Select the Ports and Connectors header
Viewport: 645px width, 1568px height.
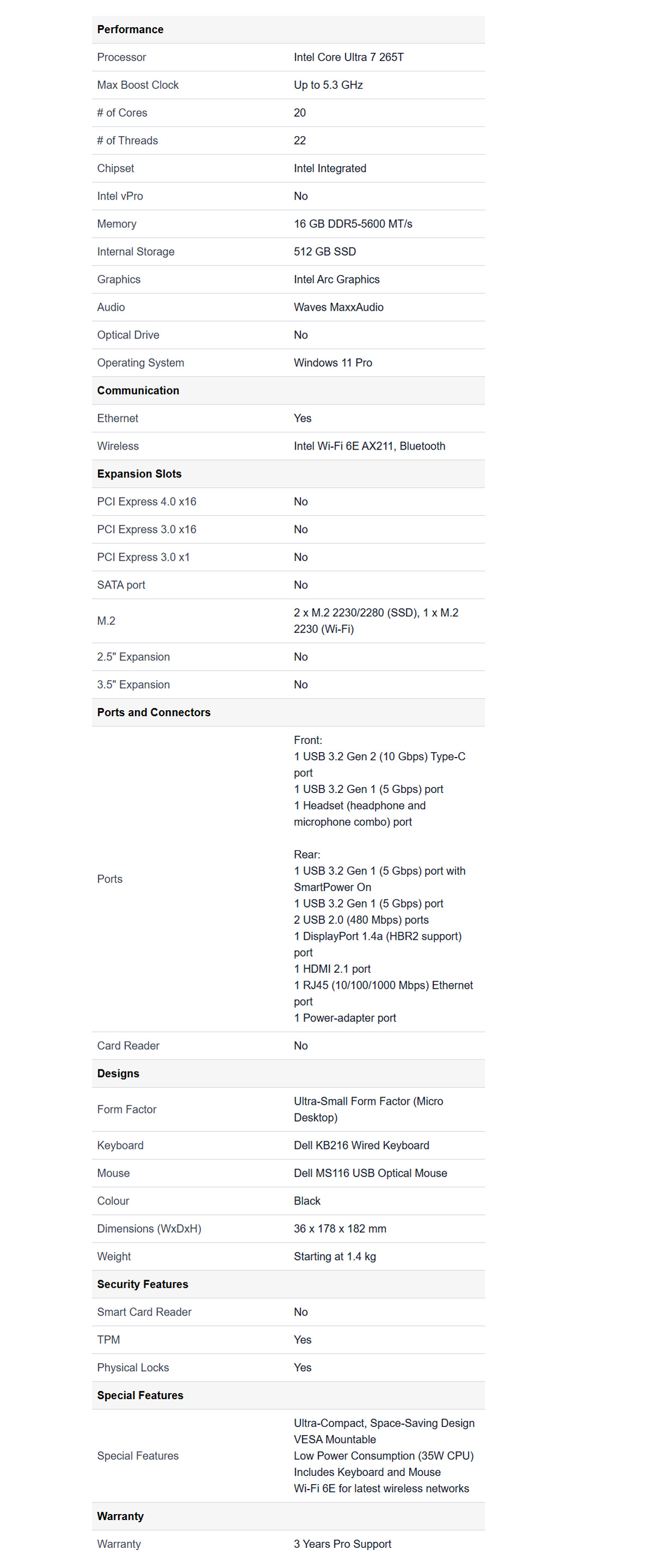tap(154, 712)
